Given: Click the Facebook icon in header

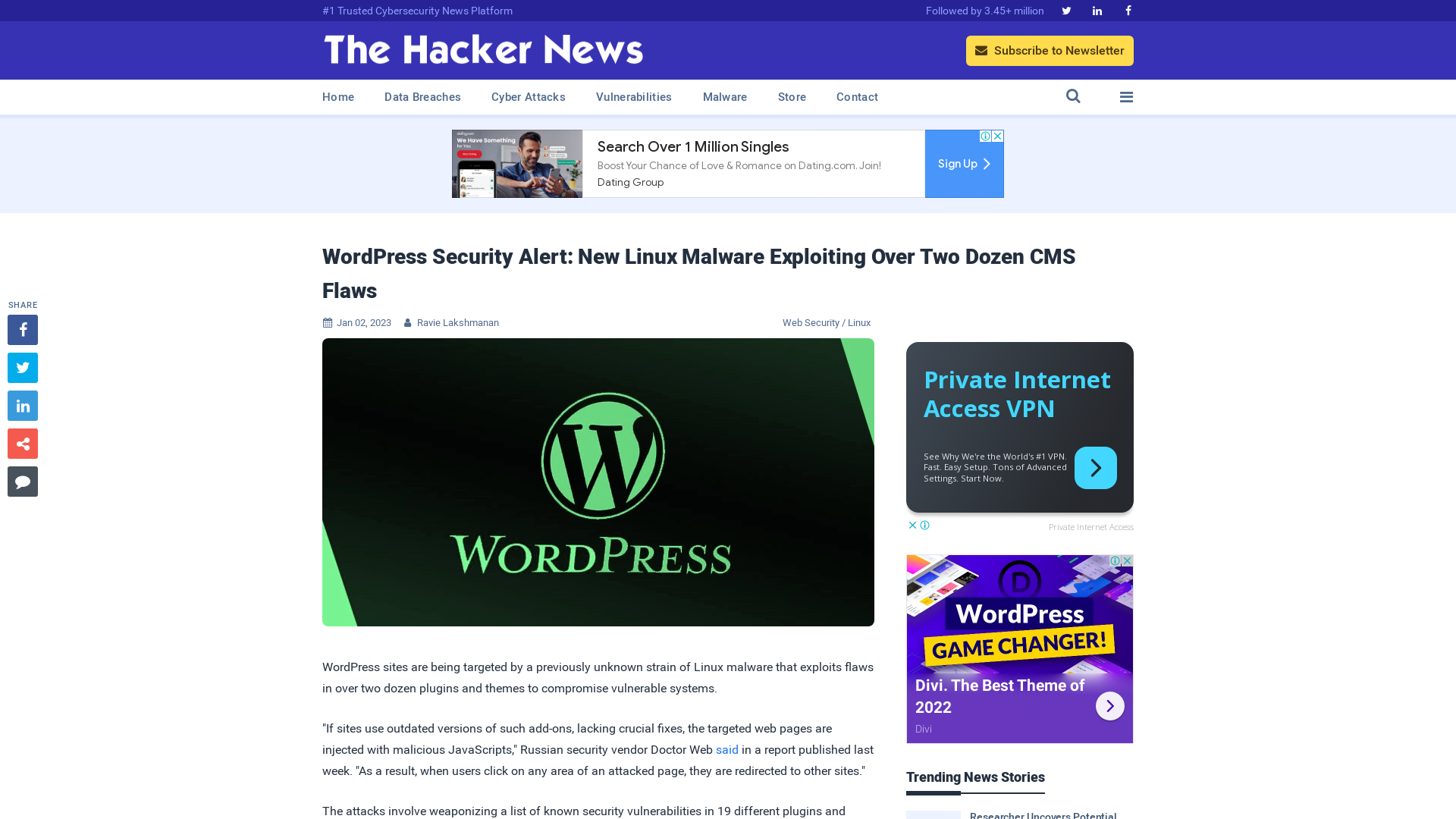Looking at the screenshot, I should click(x=1128, y=10).
